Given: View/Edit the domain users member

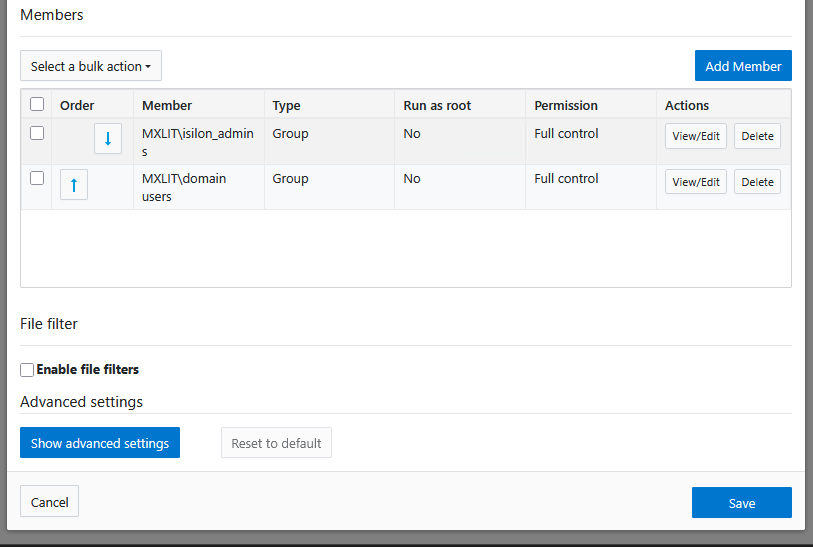Looking at the screenshot, I should 696,182.
